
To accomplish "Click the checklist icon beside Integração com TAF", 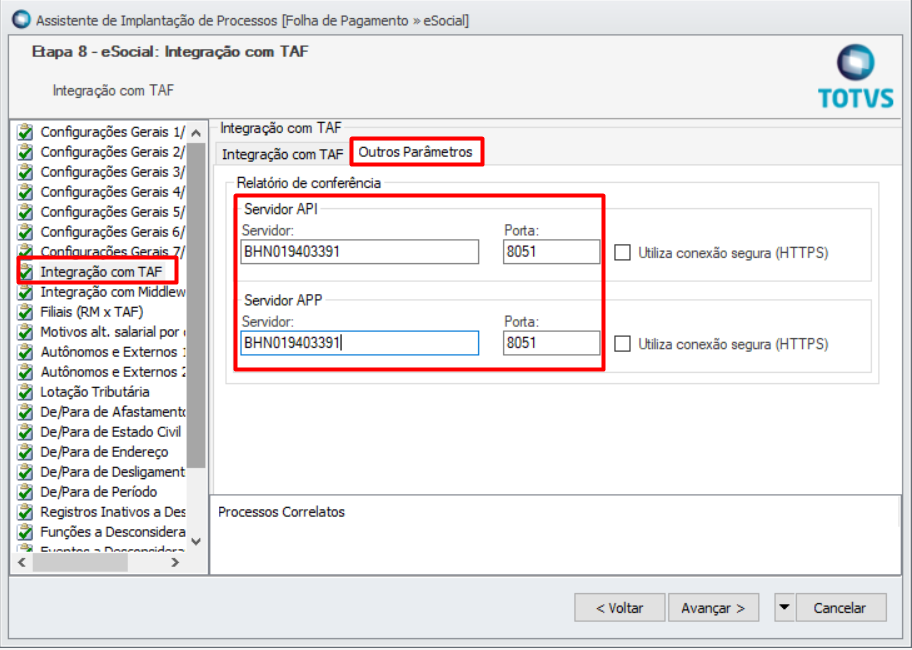I will (x=26, y=272).
